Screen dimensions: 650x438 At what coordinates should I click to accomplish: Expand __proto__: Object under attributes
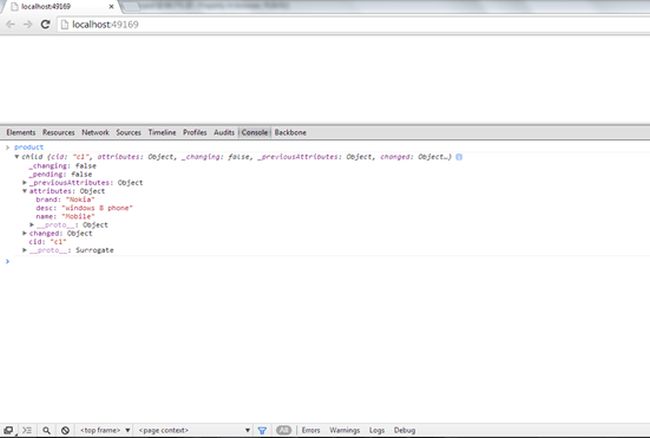coord(32,225)
